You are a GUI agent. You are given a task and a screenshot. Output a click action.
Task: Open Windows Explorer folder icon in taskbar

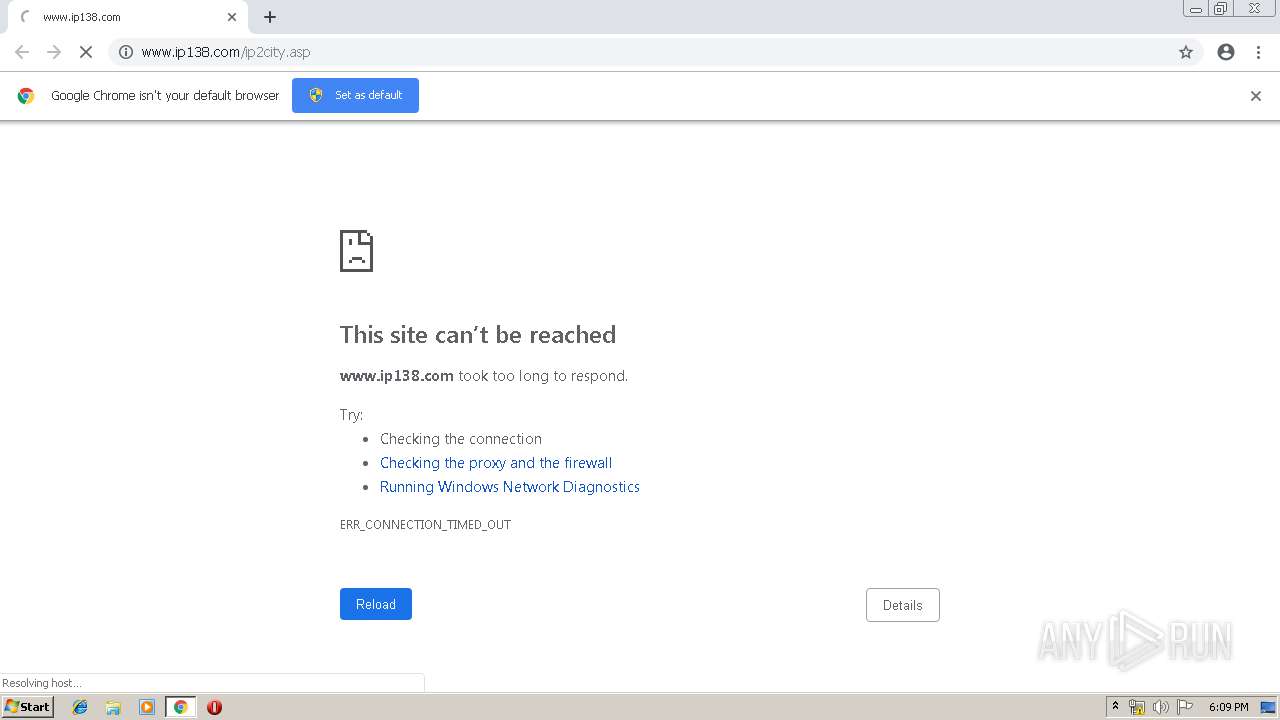tap(113, 707)
